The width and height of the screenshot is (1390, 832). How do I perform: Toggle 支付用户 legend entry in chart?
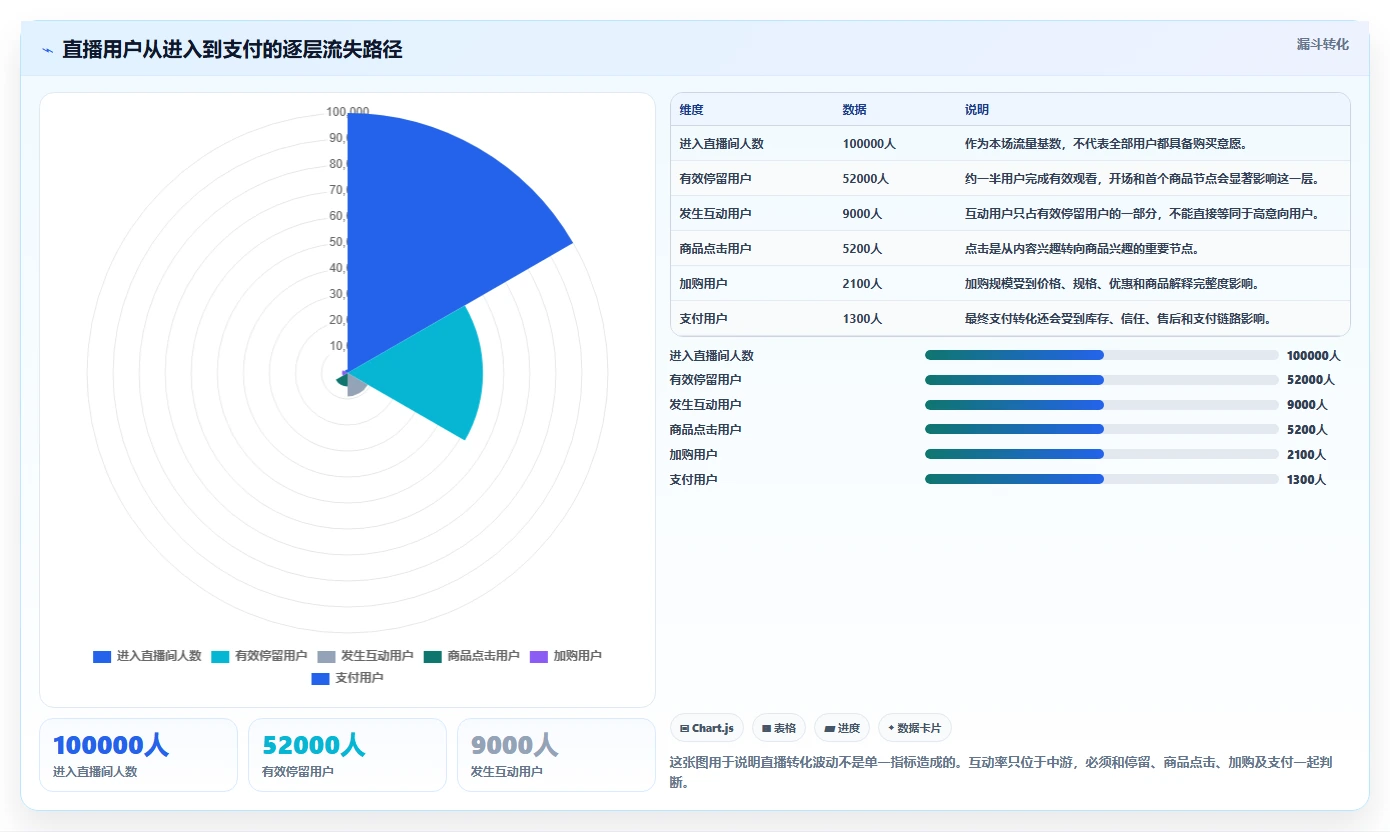(x=347, y=678)
